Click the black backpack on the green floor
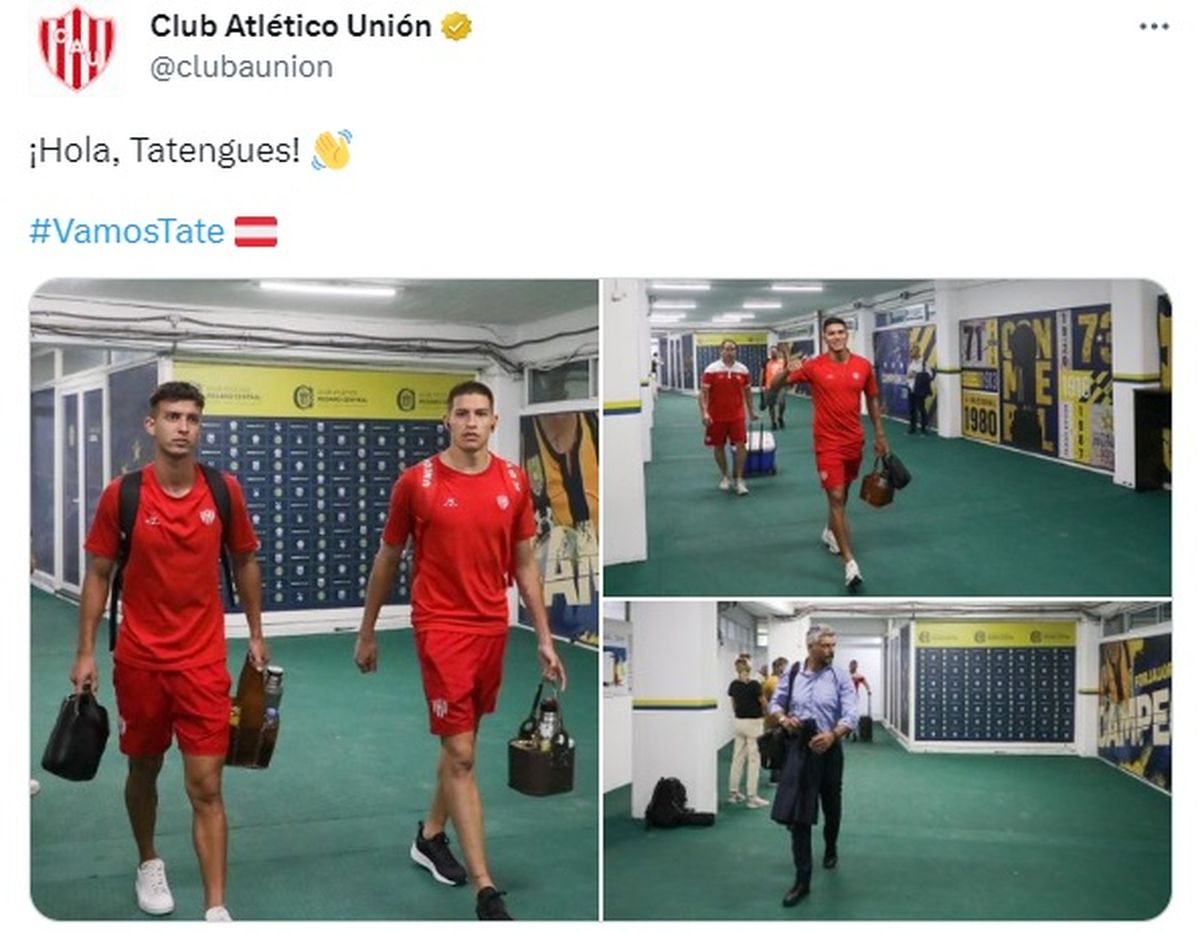1200x933 pixels. click(670, 803)
